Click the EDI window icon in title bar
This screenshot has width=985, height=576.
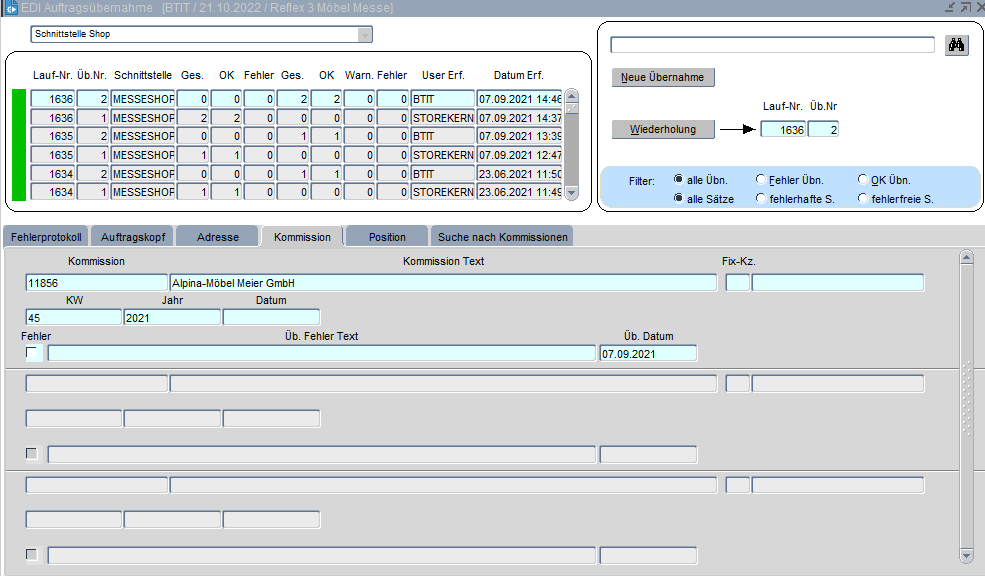(x=10, y=8)
